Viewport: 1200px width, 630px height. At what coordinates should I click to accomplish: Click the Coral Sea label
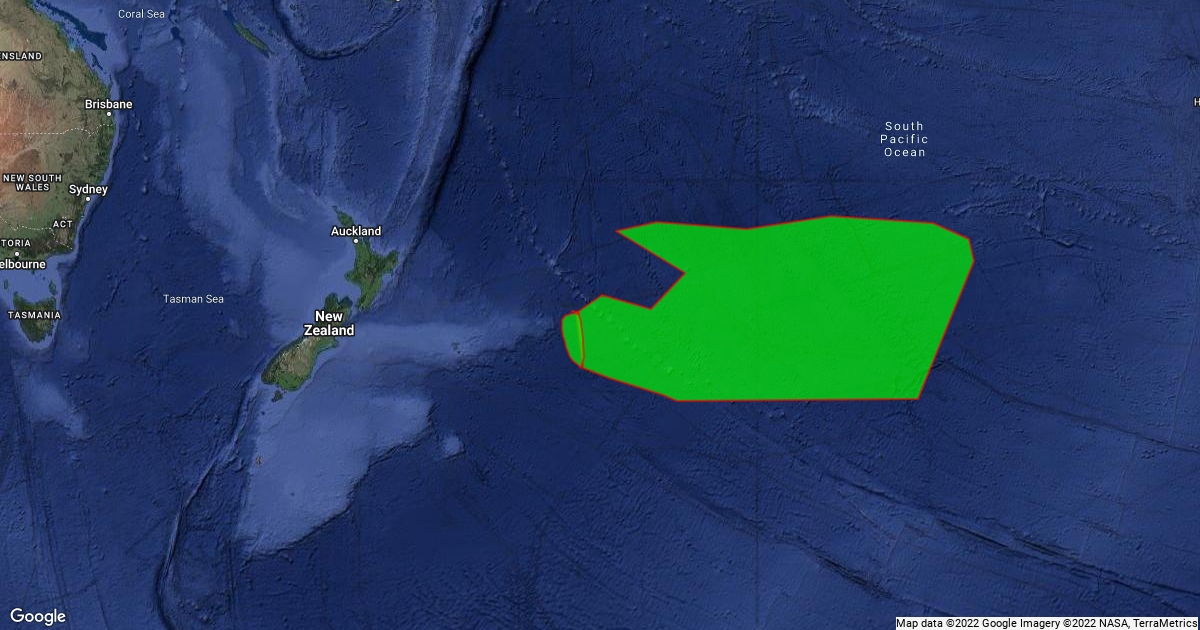click(x=142, y=14)
